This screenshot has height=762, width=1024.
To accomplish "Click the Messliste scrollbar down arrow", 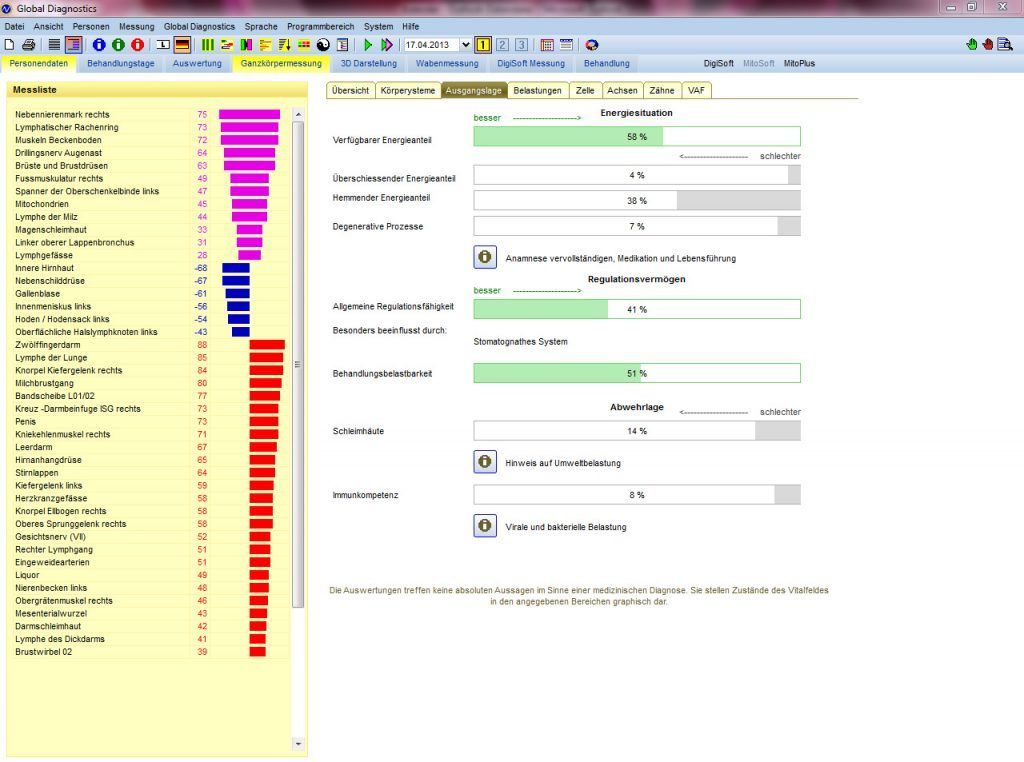I will pos(297,744).
